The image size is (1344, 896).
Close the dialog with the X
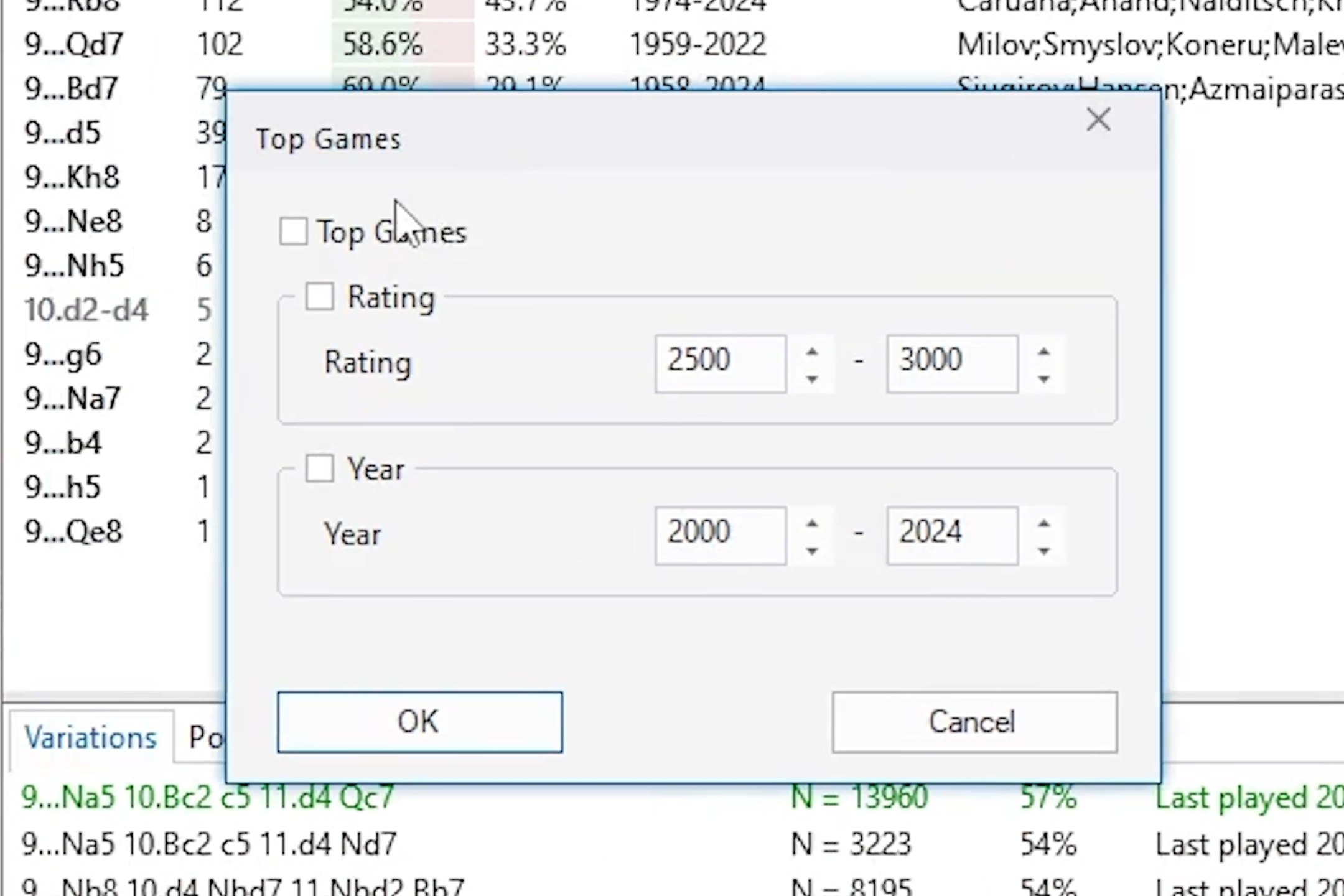(1098, 119)
